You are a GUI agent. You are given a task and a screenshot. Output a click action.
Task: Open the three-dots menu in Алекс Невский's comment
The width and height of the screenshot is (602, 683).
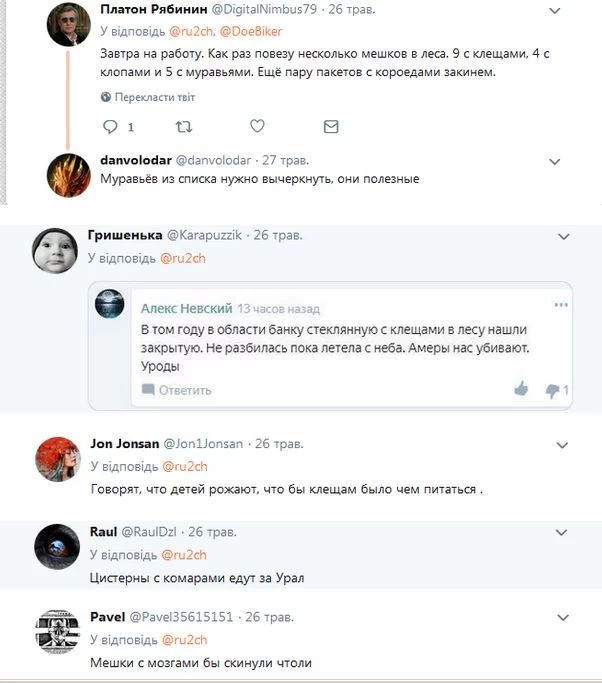pos(561,304)
